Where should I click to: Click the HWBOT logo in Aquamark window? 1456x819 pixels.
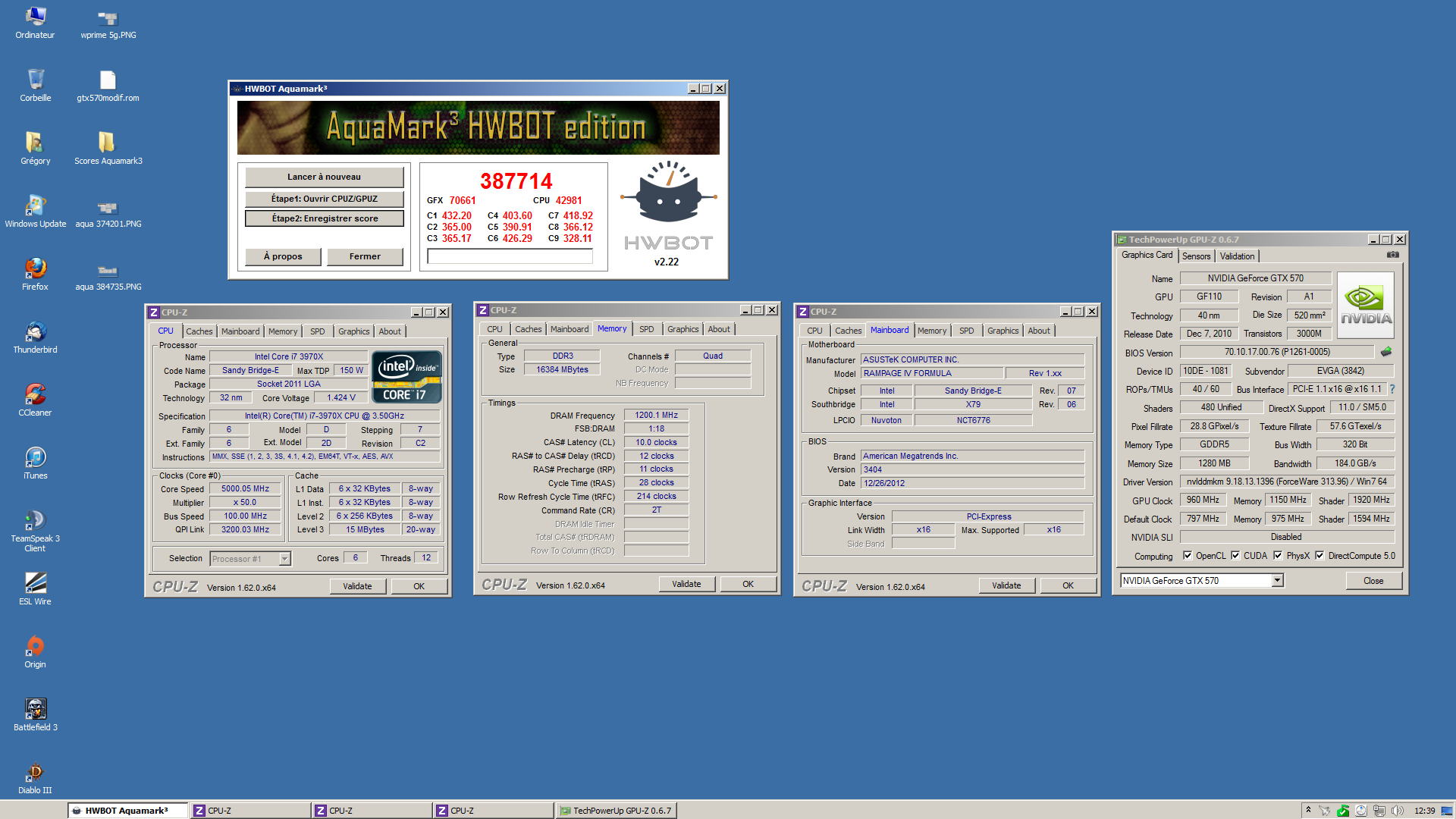[x=668, y=206]
